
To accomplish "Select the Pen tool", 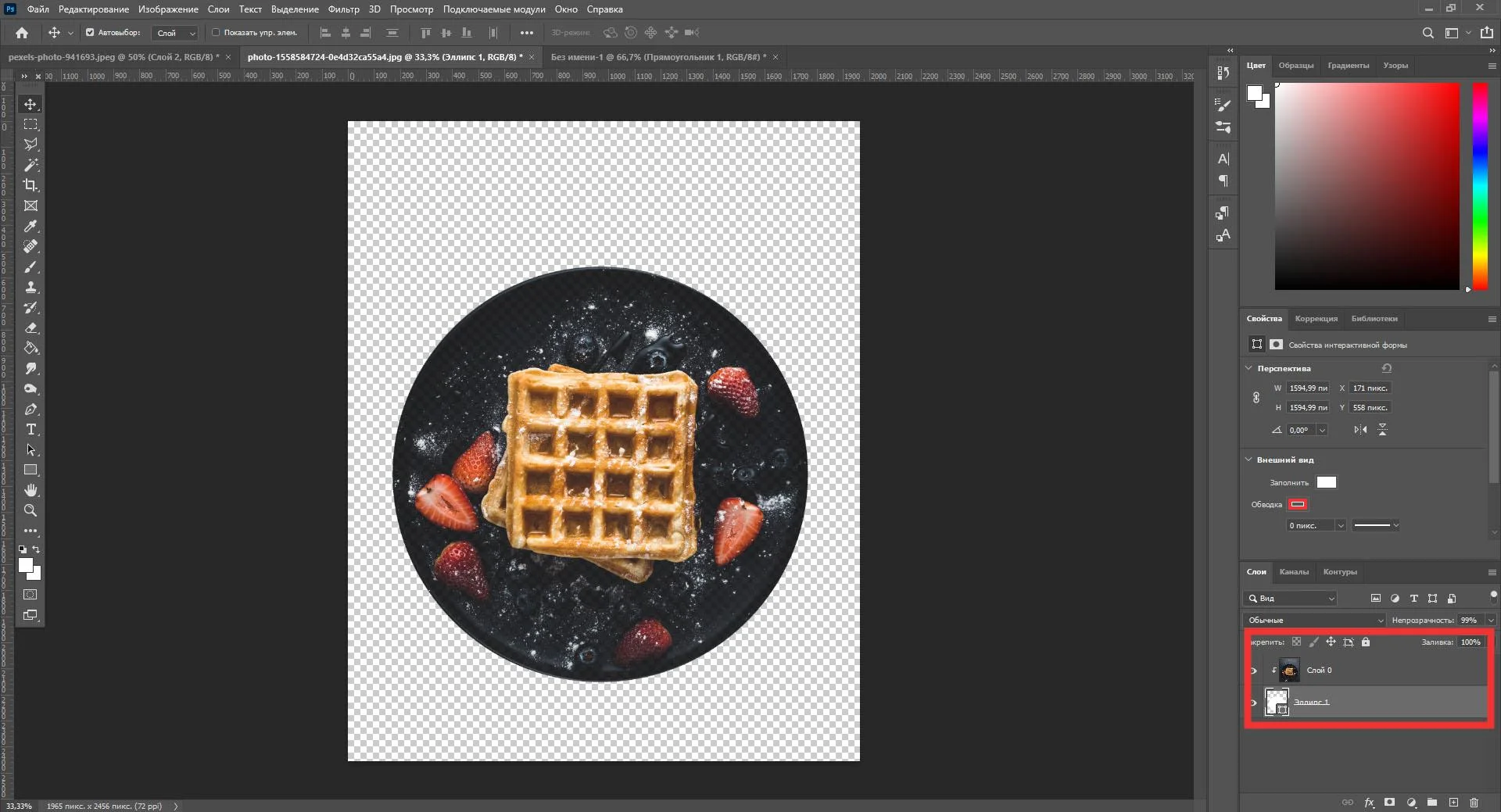I will [30, 409].
